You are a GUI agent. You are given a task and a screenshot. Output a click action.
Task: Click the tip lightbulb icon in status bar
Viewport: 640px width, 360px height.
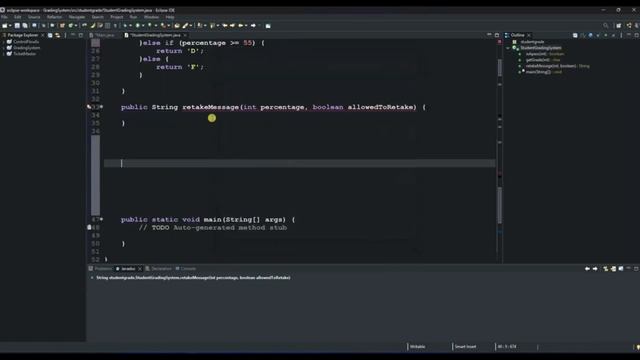638,347
